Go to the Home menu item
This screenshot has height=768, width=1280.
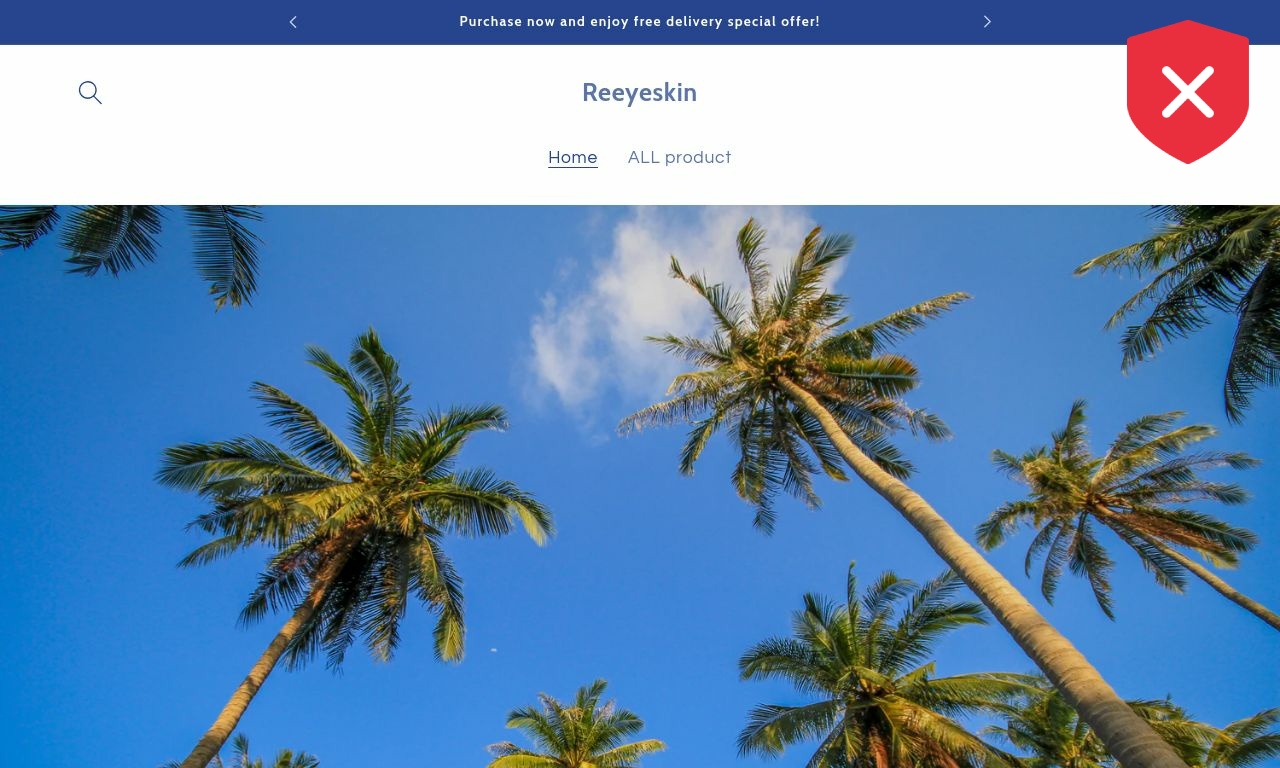[573, 158]
